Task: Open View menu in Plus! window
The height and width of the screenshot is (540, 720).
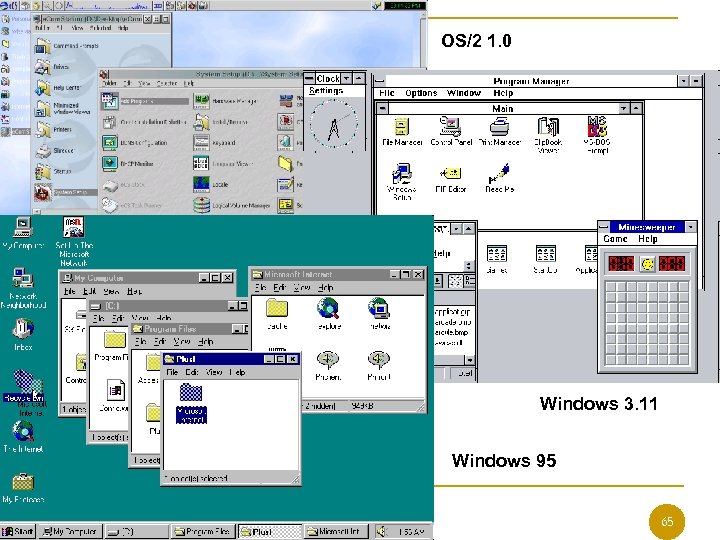Action: click(214, 372)
